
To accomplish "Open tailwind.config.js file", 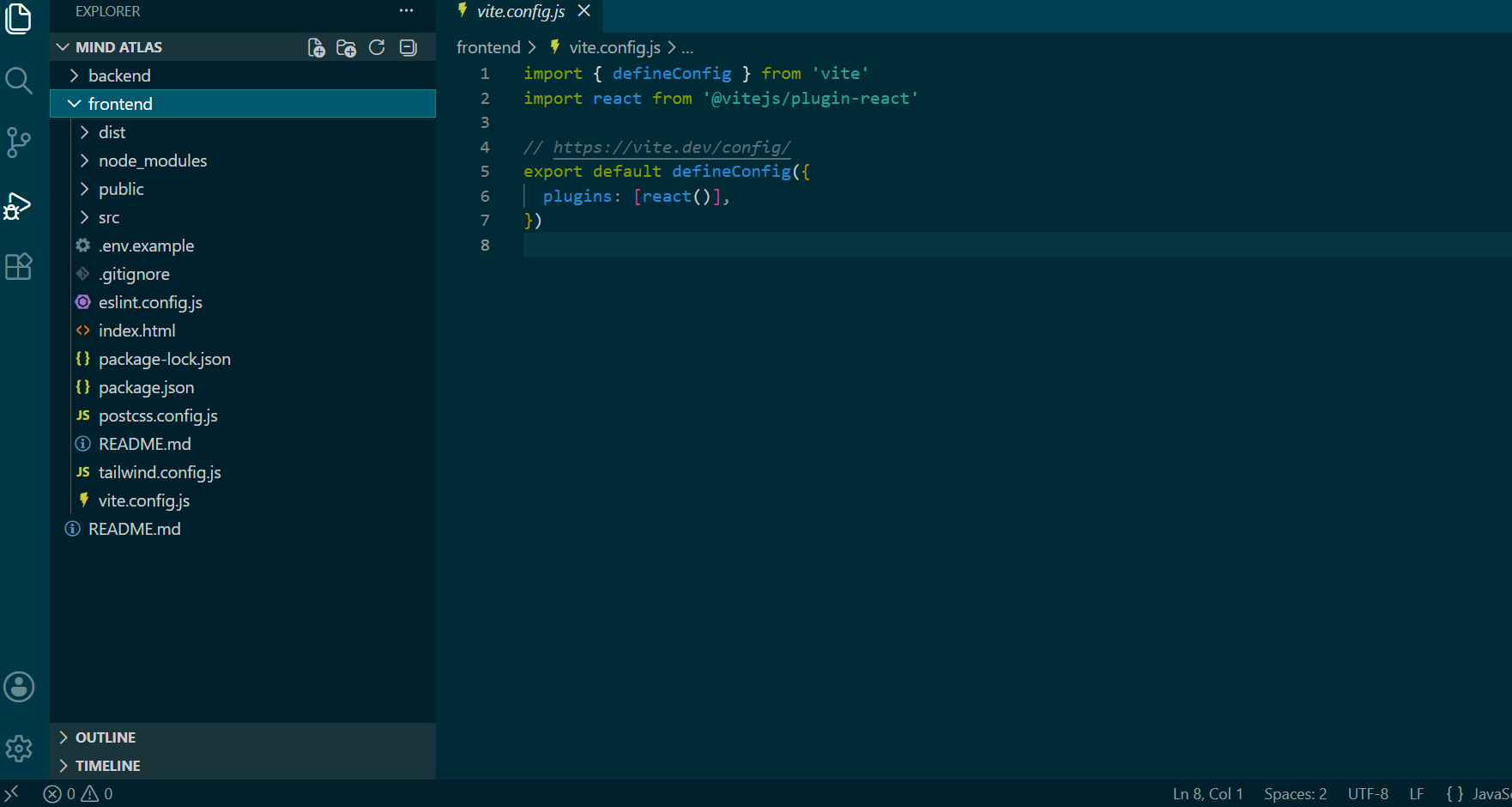I will coord(243,472).
